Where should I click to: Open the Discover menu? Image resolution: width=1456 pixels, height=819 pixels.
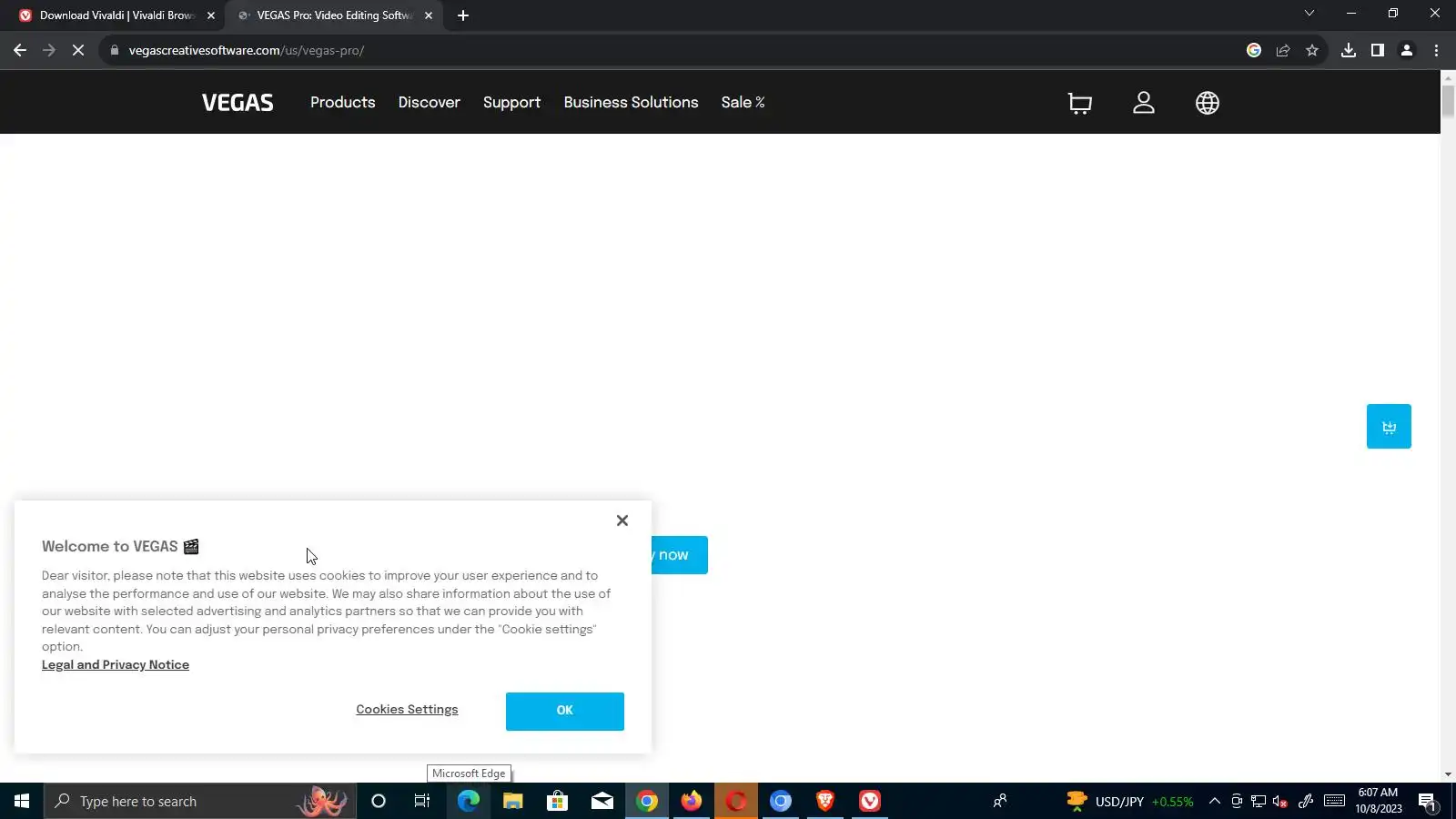tap(429, 102)
